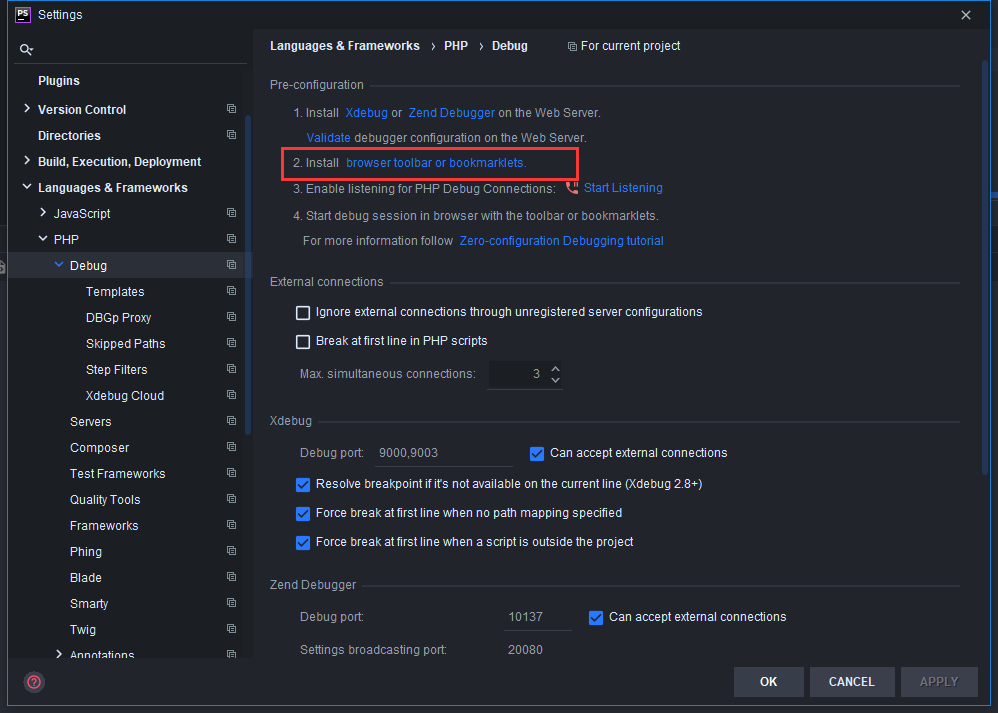
Task: Click the OK button
Action: tap(768, 682)
